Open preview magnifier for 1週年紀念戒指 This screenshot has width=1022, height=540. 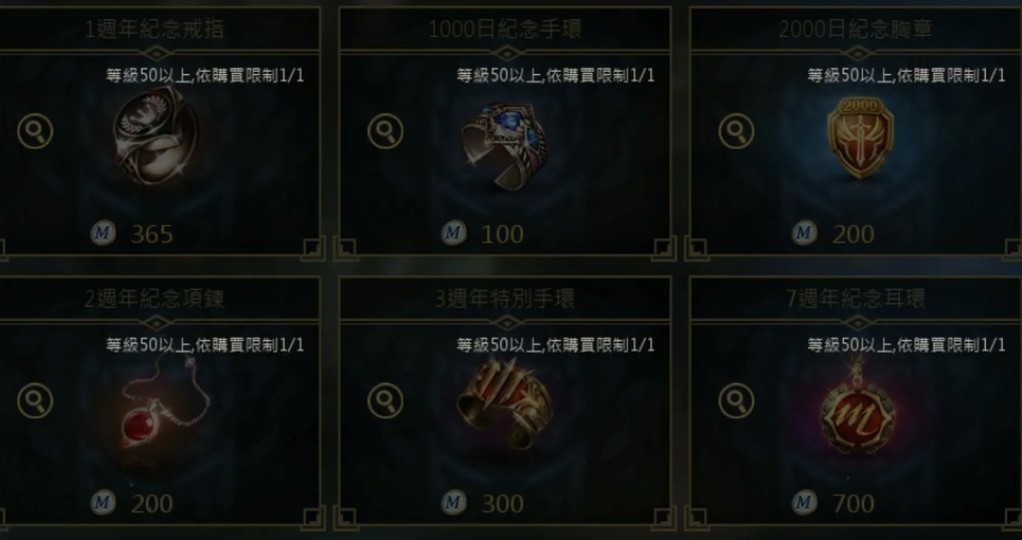[x=35, y=131]
